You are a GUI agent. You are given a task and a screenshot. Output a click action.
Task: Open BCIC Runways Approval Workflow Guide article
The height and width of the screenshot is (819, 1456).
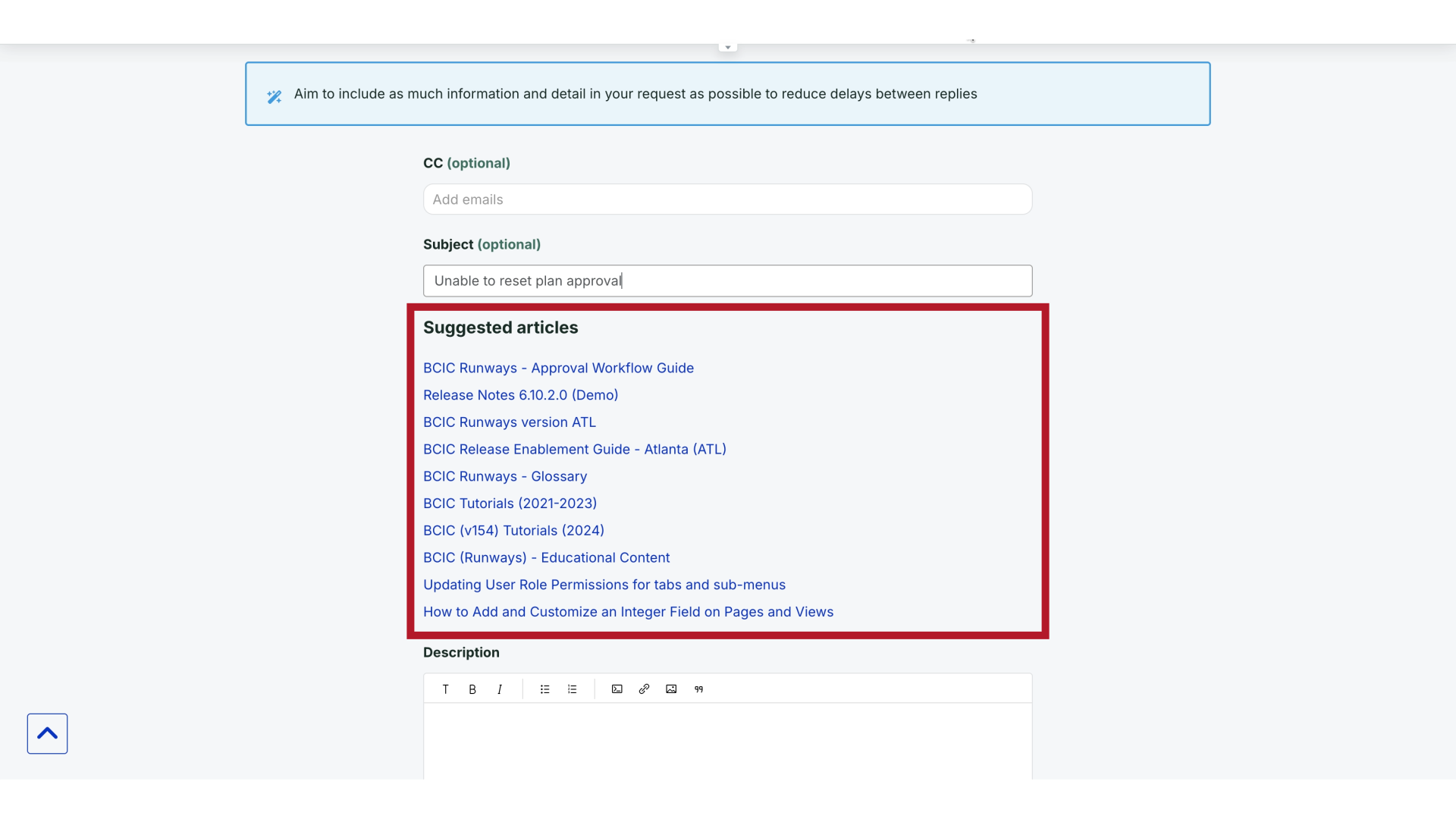click(x=558, y=368)
